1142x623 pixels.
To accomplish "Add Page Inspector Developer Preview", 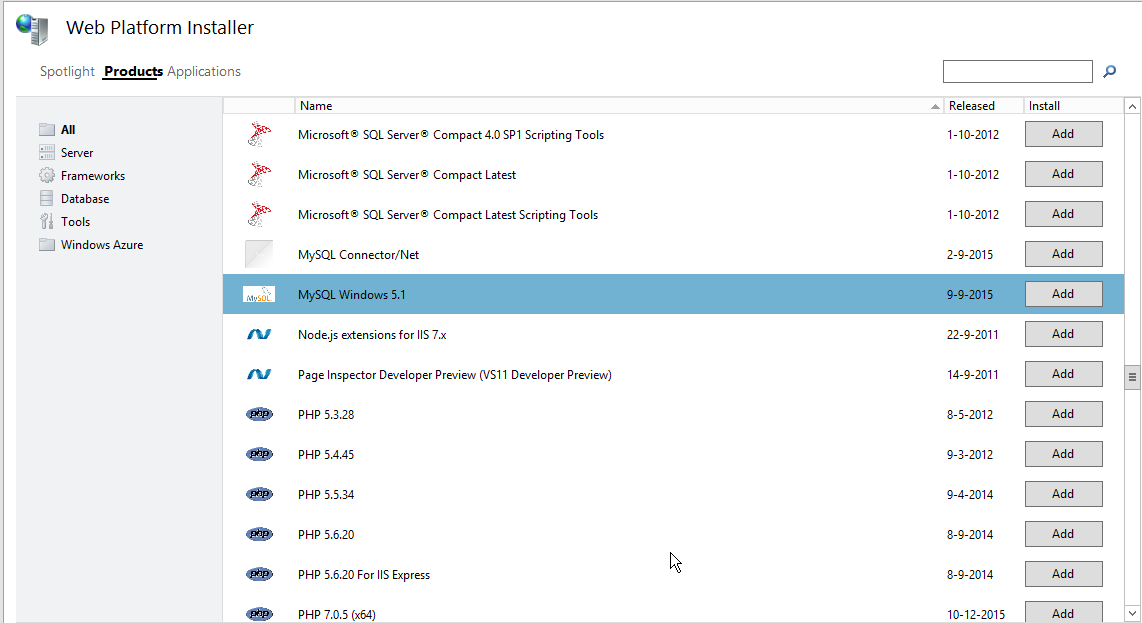I will click(x=1063, y=374).
